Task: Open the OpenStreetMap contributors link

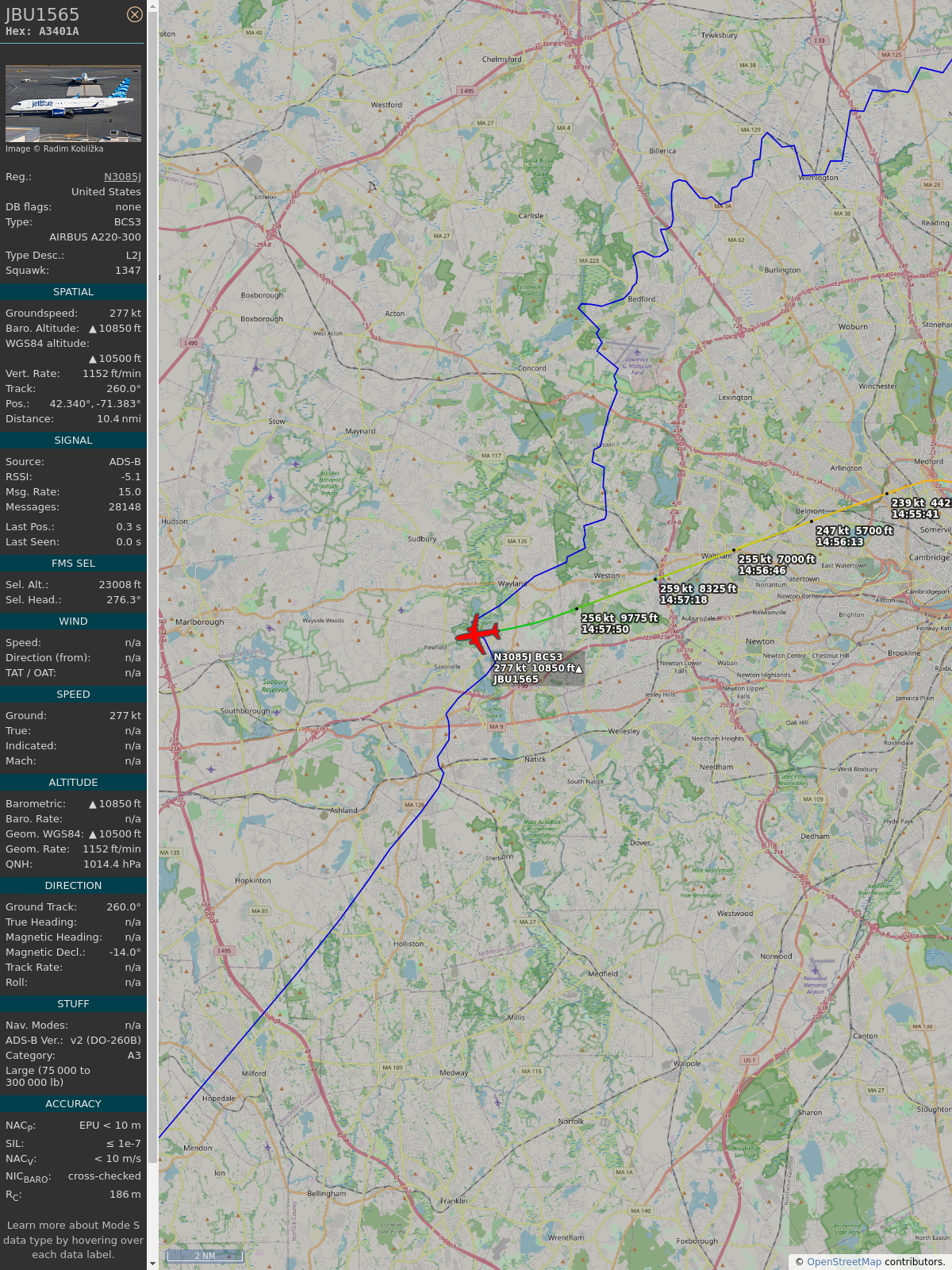Action: click(x=844, y=1261)
